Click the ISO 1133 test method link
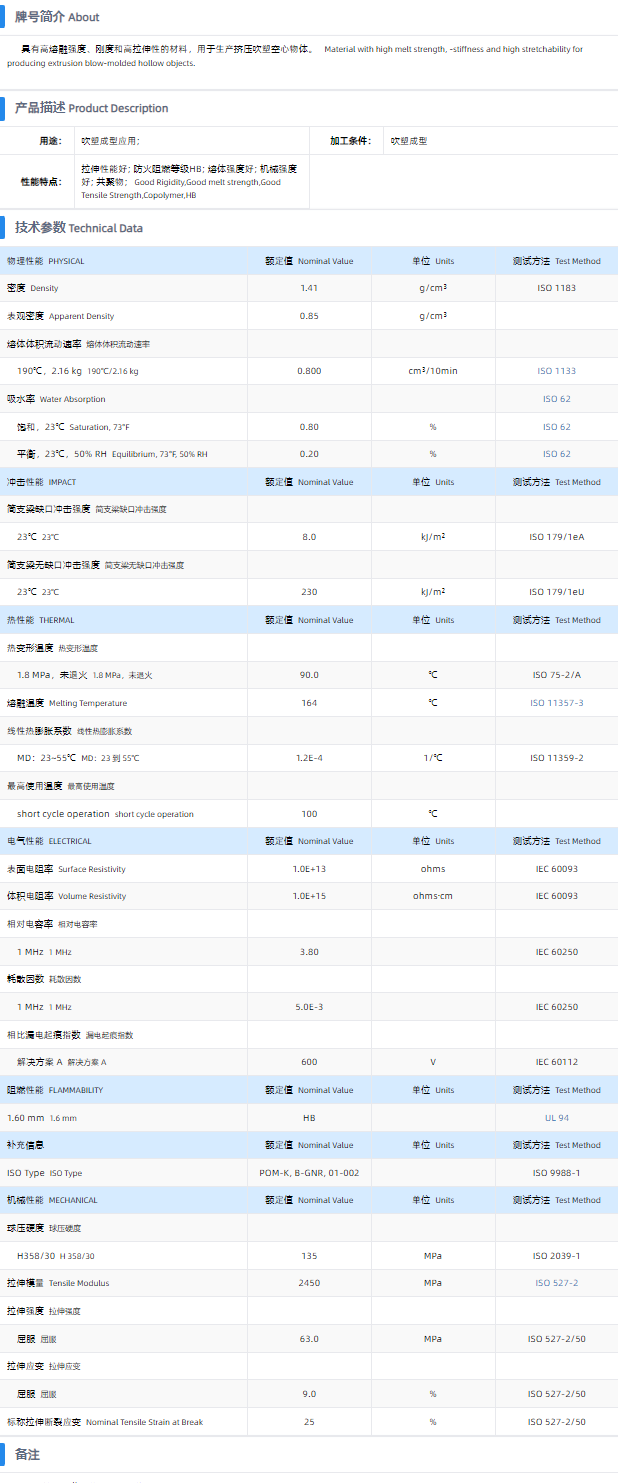618x1483 pixels. tap(556, 371)
